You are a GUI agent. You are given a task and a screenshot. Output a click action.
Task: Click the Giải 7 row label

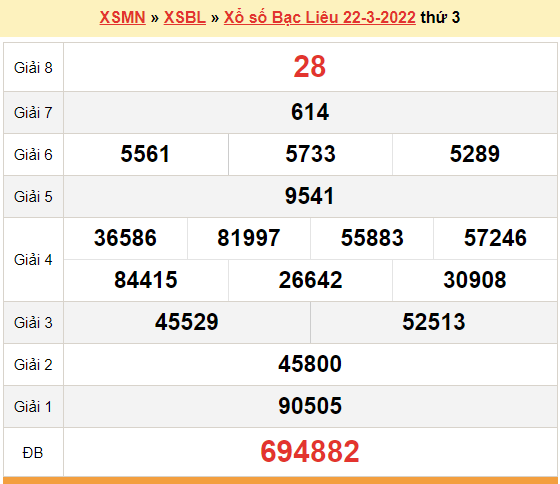tap(33, 113)
